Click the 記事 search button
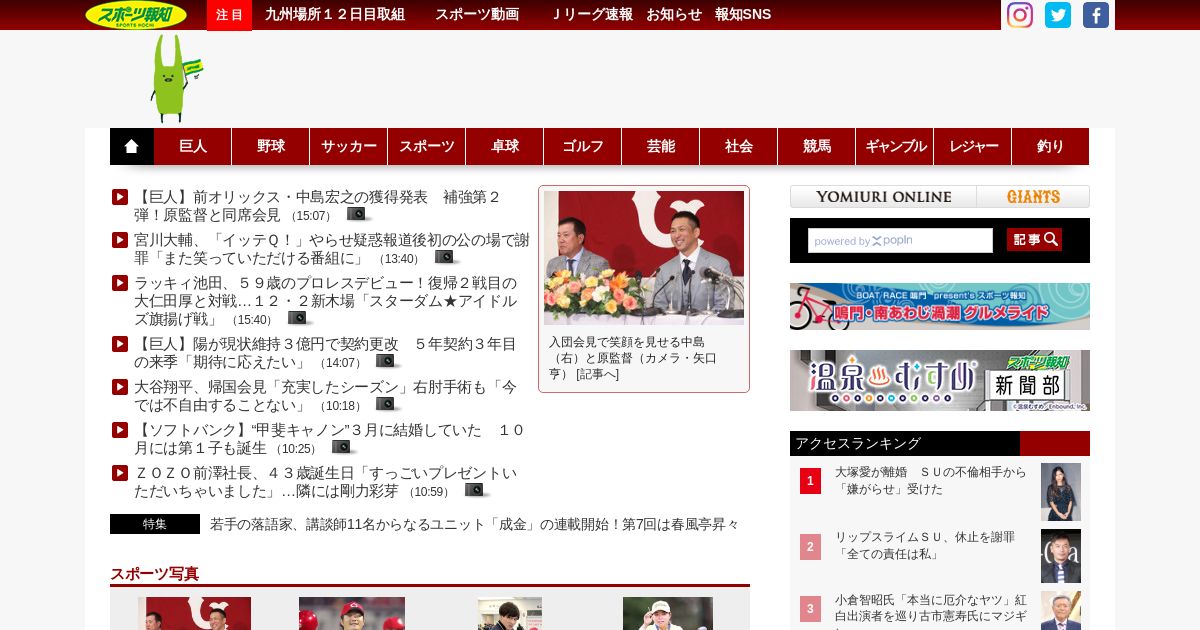1200x630 pixels. coord(1034,240)
